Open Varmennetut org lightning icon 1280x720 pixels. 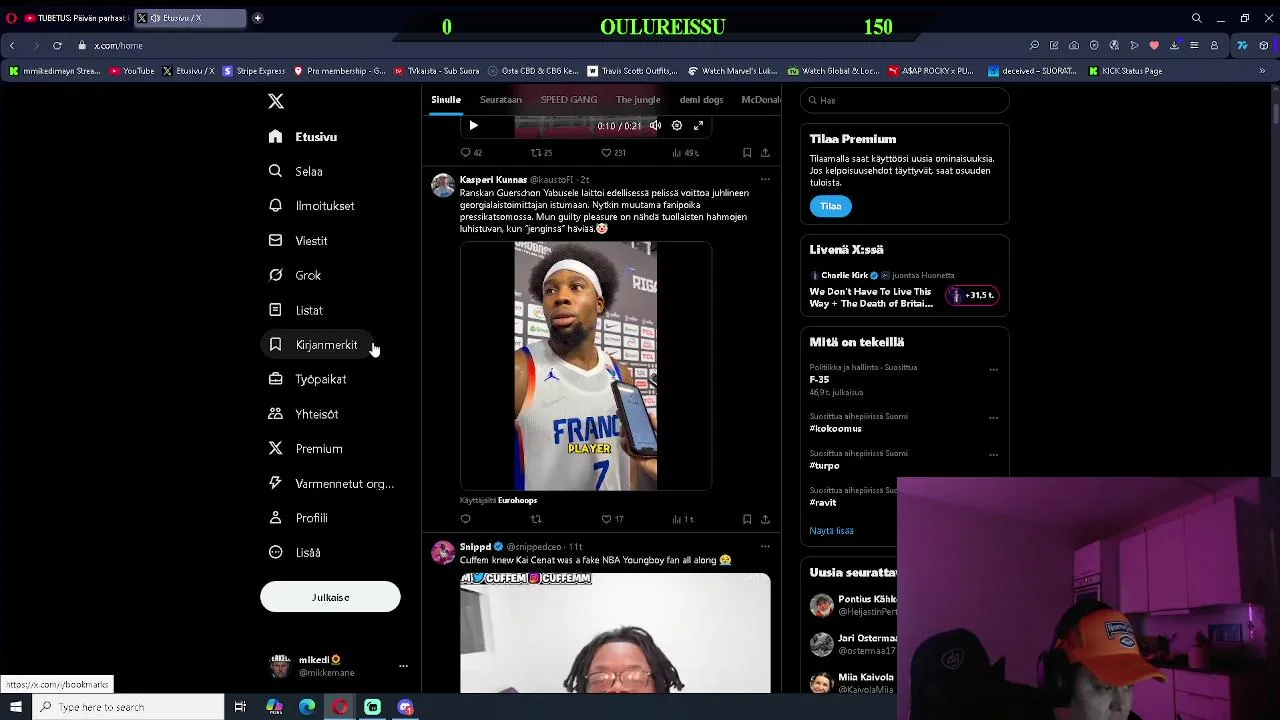[x=275, y=483]
